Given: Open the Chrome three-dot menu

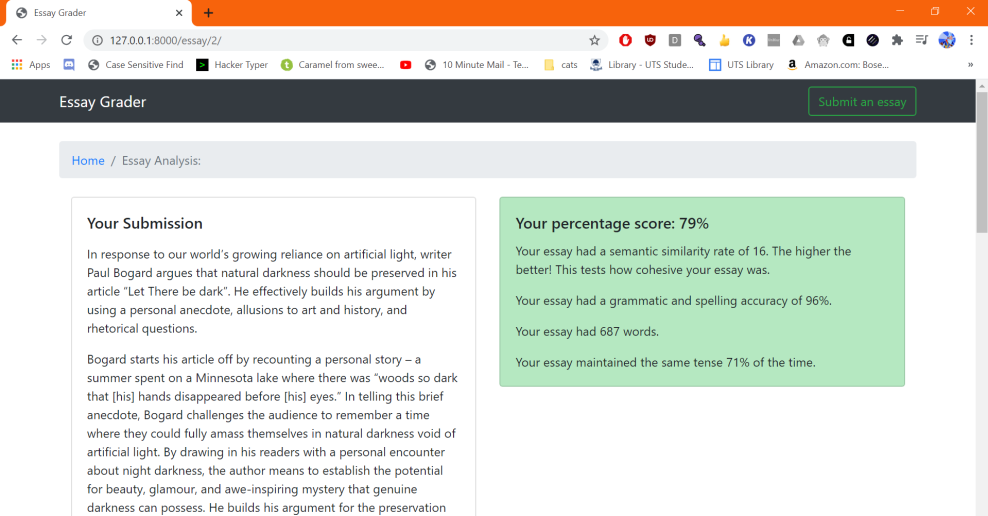Looking at the screenshot, I should click(x=971, y=40).
